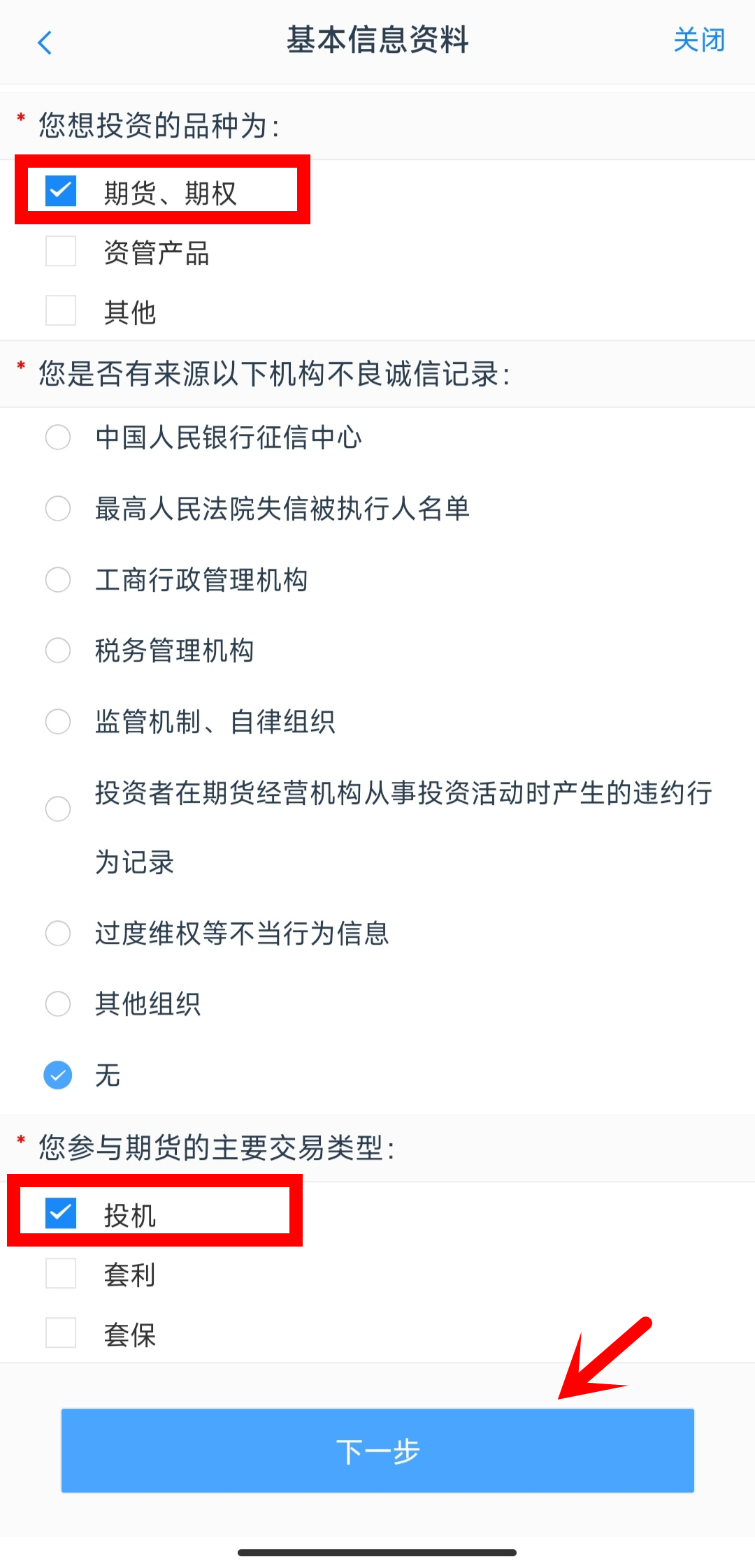Tap the selected 无 radio button

[58, 1075]
